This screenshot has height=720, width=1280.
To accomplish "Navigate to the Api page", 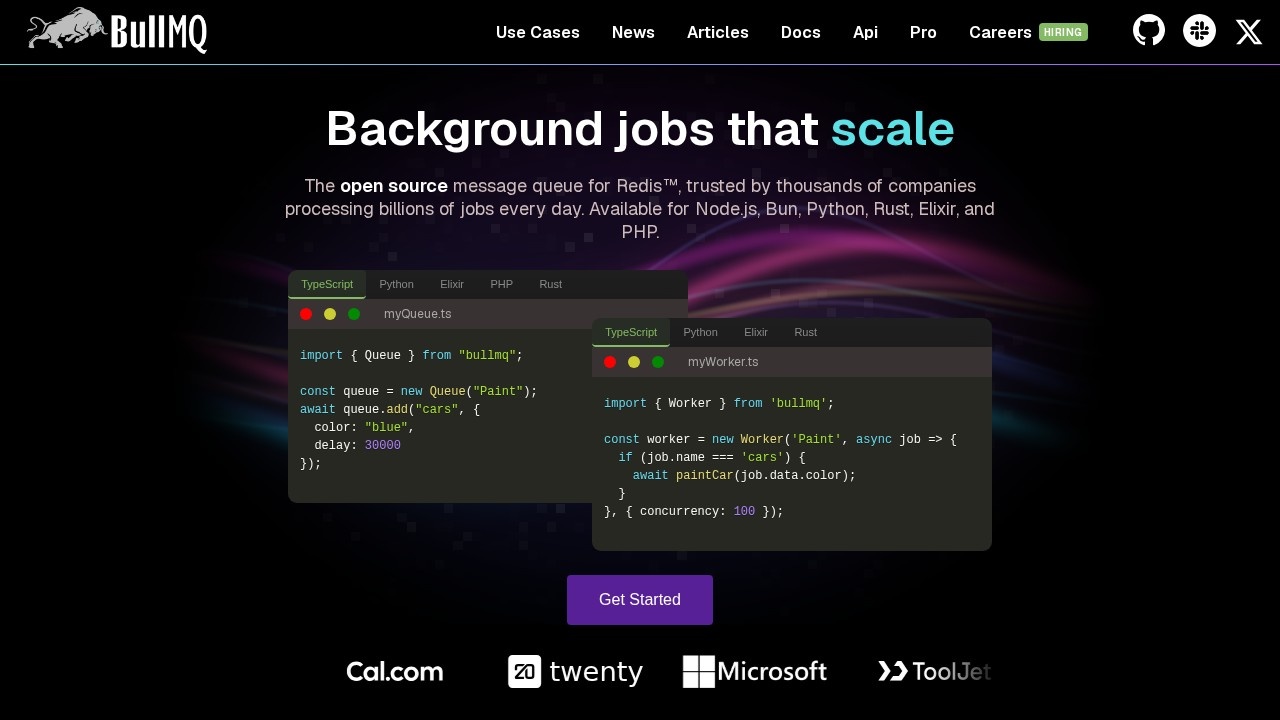I will (x=865, y=32).
